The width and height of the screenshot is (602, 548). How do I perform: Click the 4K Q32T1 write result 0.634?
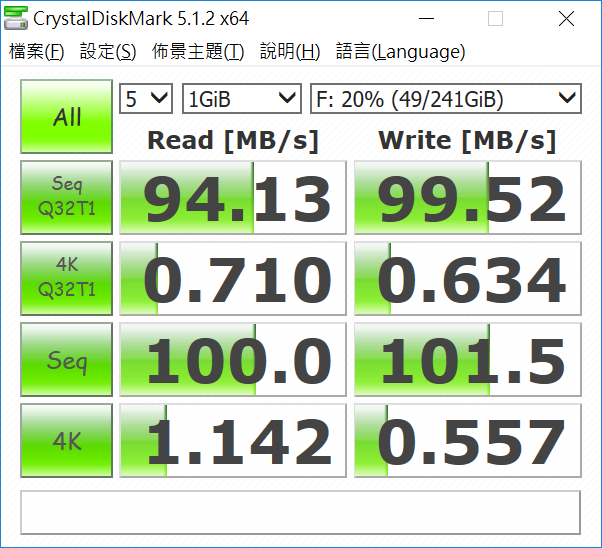[x=468, y=278]
